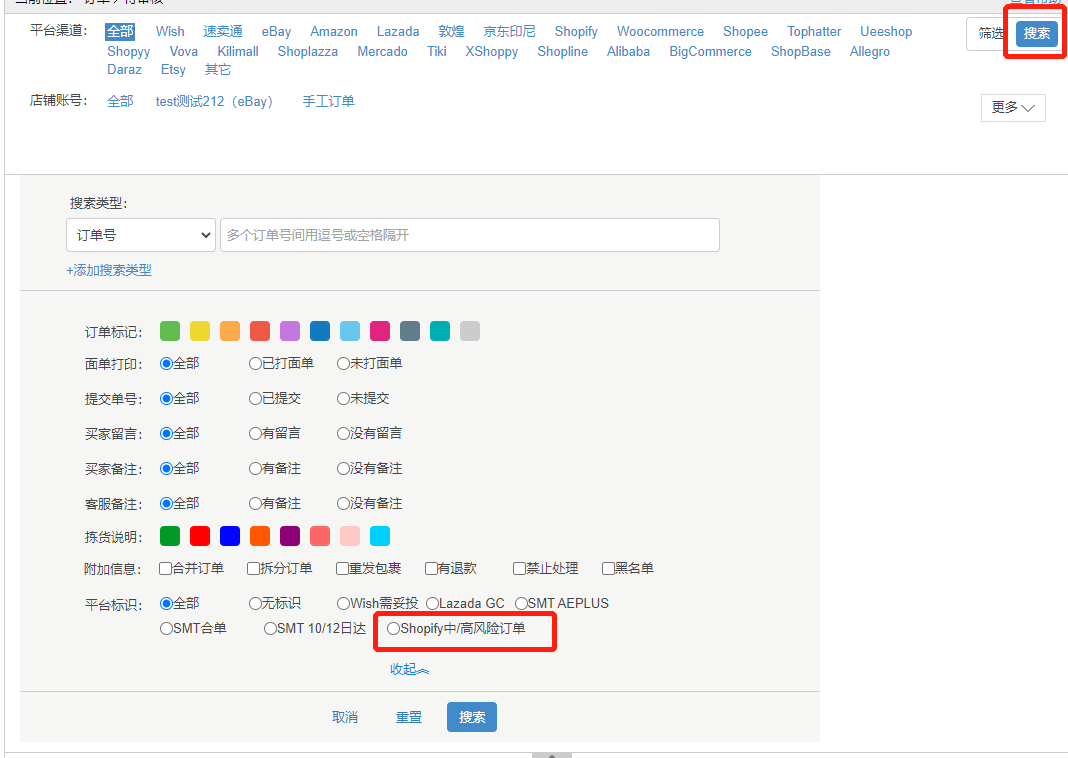Select the blue 拣货说明 swatch
Screen dimensions: 1068x758
(x=230, y=536)
